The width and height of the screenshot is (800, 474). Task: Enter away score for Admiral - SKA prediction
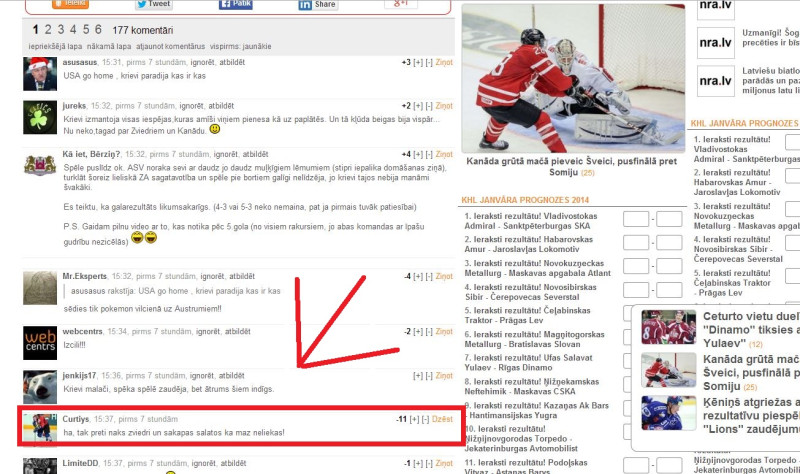[669, 219]
